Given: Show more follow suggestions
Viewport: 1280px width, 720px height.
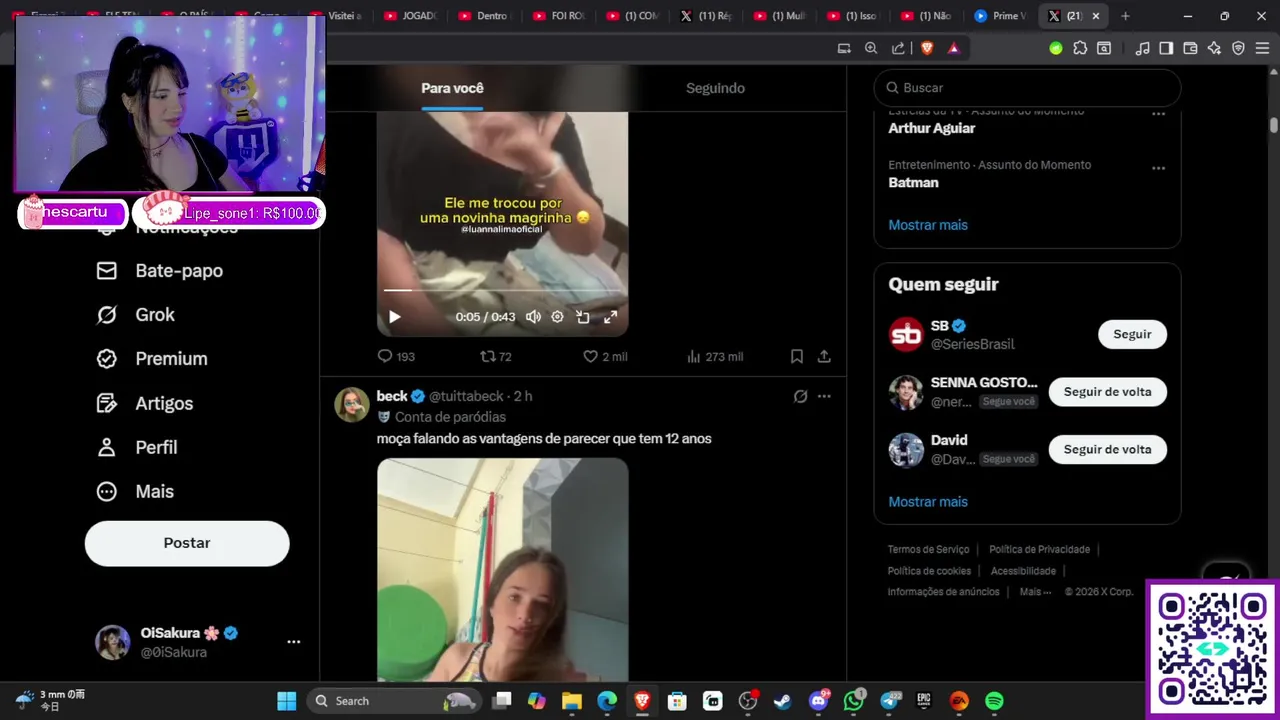Looking at the screenshot, I should [x=928, y=502].
